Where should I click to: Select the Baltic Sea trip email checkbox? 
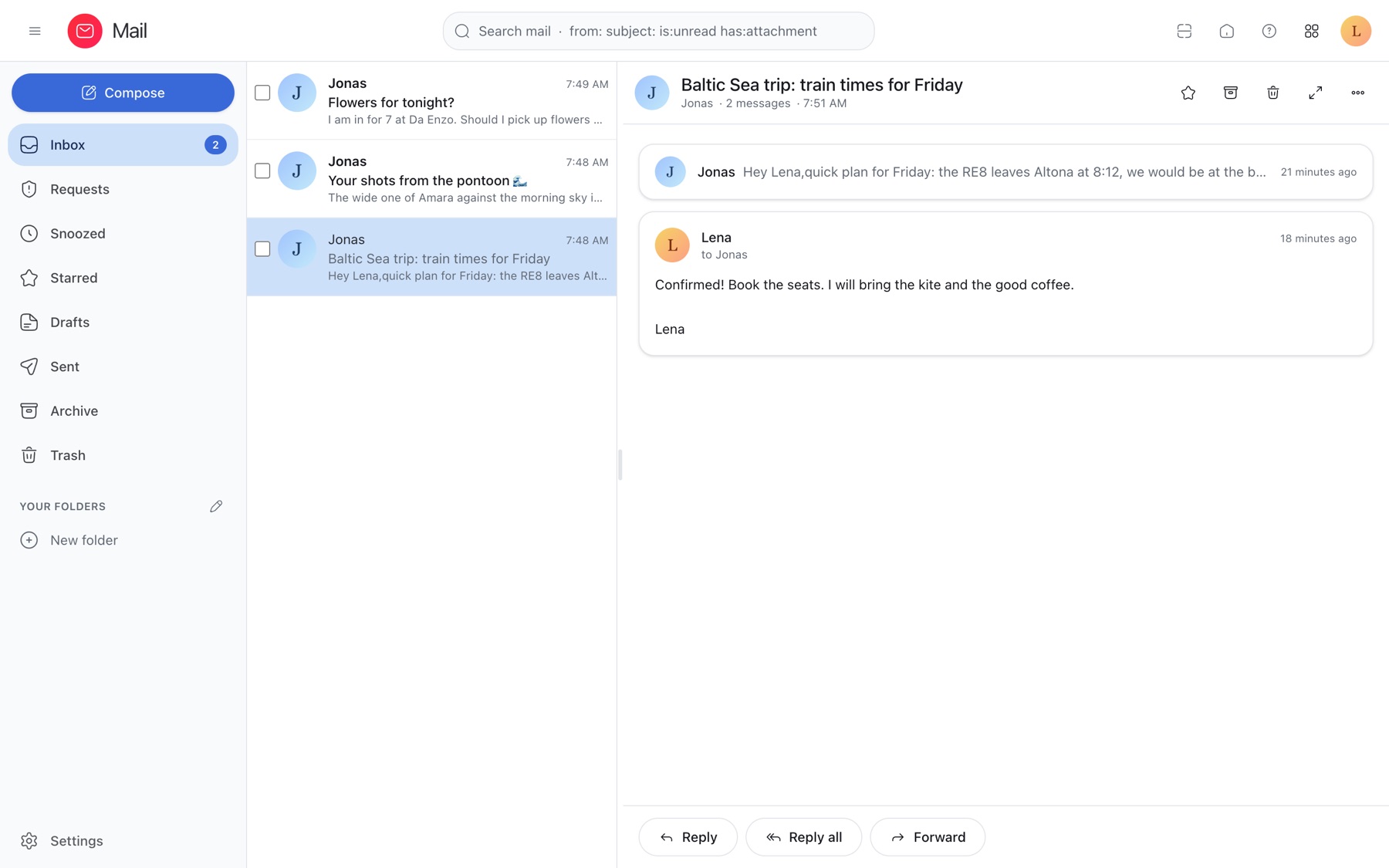[x=262, y=248]
